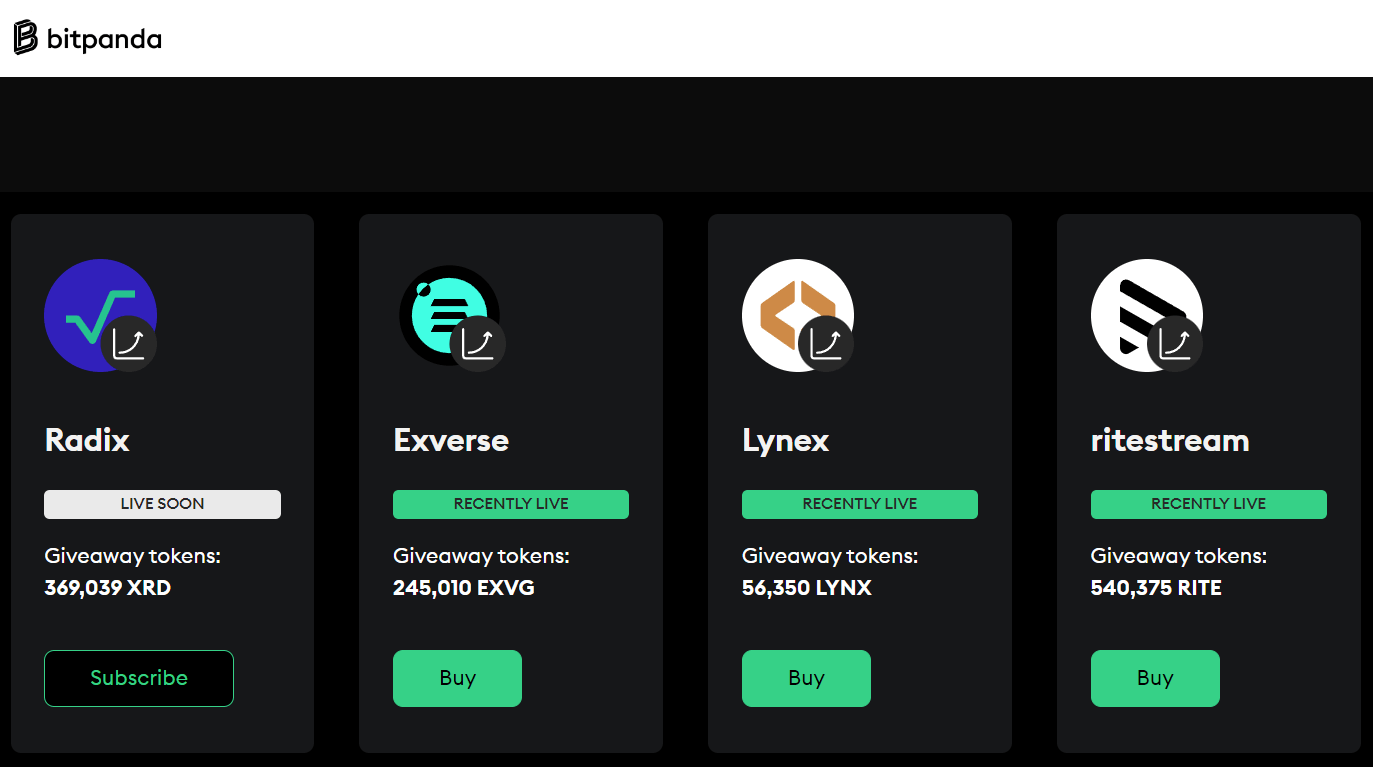Buy EXVG tokens on the Exverse card
This screenshot has width=1373, height=767.
point(457,678)
